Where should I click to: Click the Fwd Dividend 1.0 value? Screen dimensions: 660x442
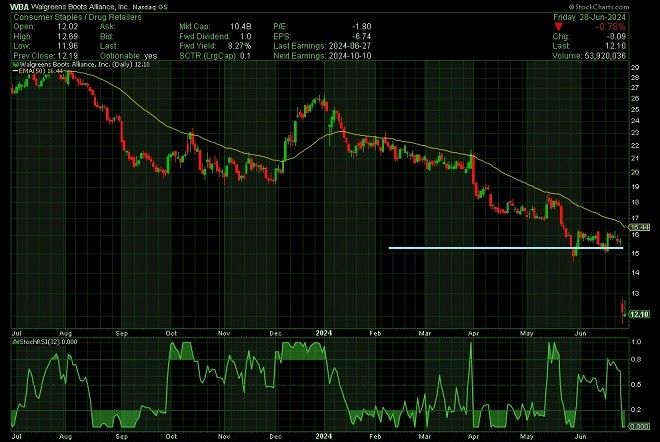click(246, 36)
